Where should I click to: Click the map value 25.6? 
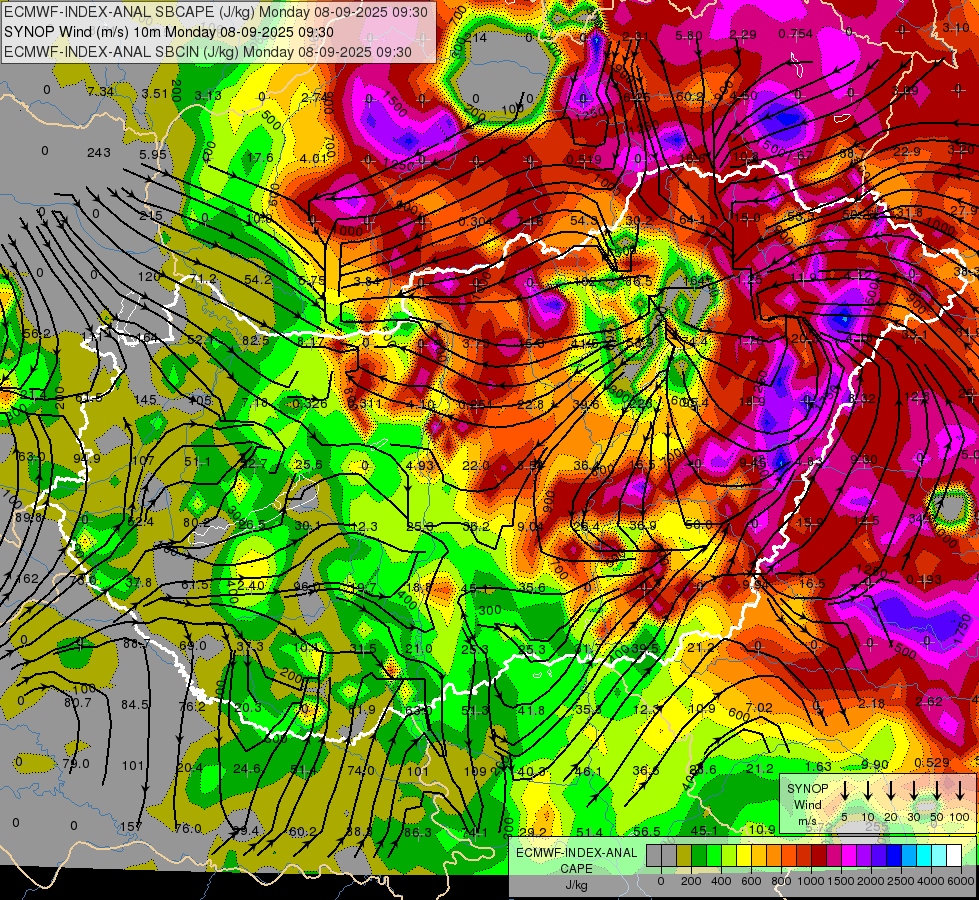click(x=308, y=464)
